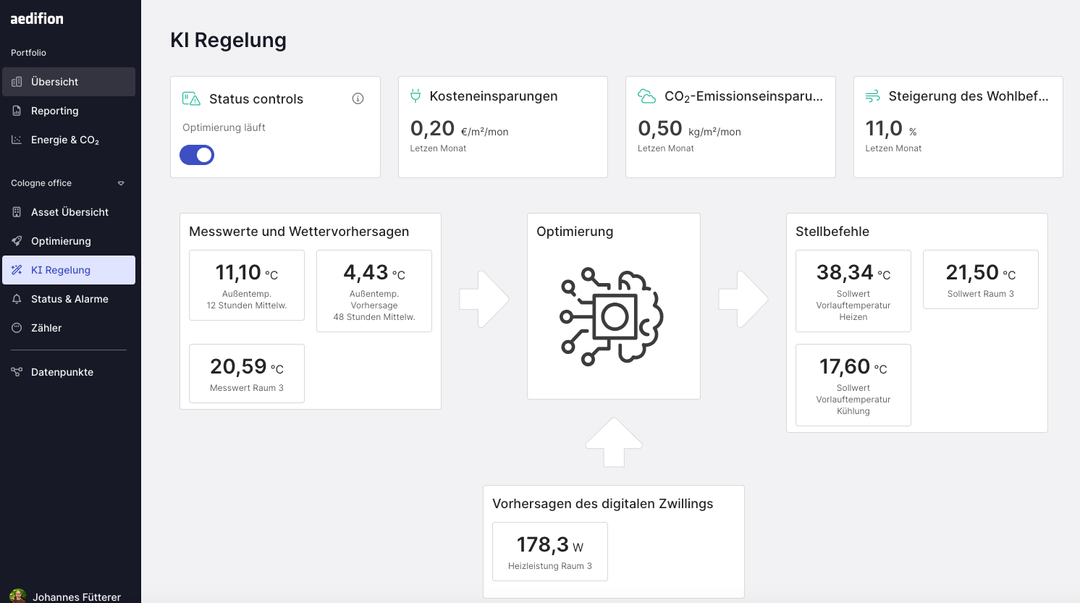The height and width of the screenshot is (603, 1080).
Task: Click the cloud icon on CO₂-Emissionseinsparungen card
Action: coord(646,96)
